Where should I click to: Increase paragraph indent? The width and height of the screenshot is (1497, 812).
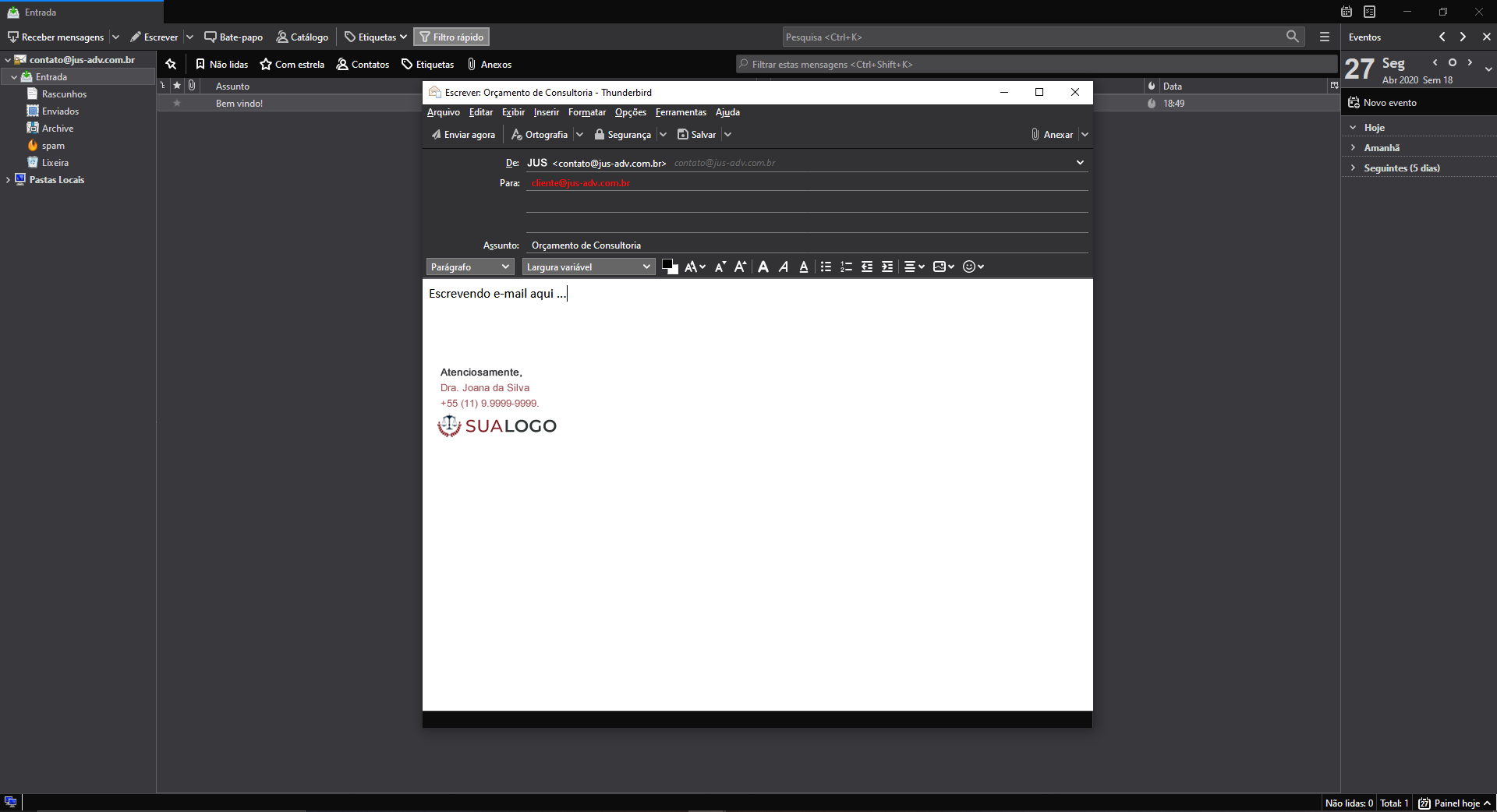pyautogui.click(x=887, y=267)
